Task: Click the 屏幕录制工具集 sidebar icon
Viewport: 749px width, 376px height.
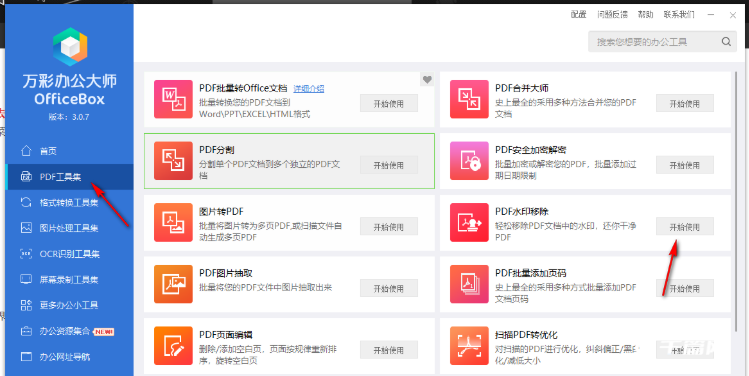Action: (26, 279)
